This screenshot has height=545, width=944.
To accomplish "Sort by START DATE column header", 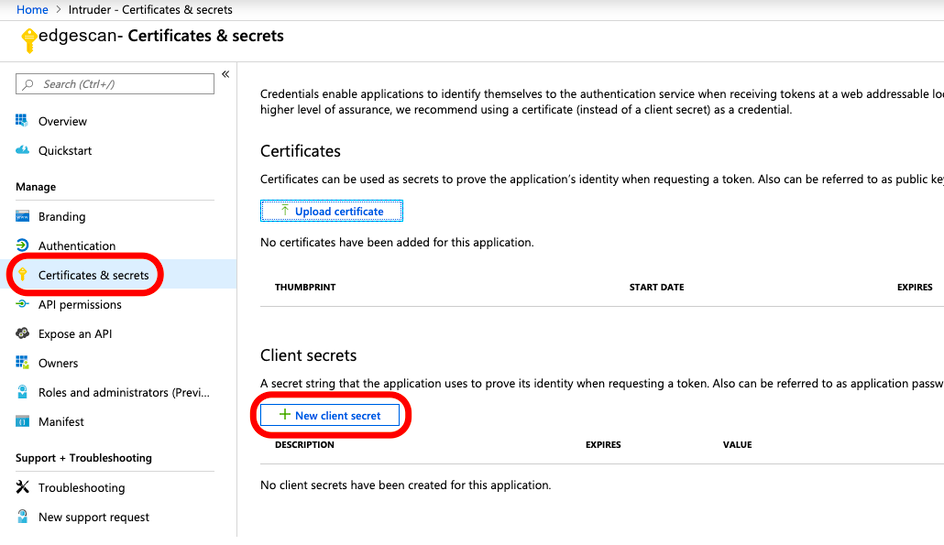I will pyautogui.click(x=657, y=287).
